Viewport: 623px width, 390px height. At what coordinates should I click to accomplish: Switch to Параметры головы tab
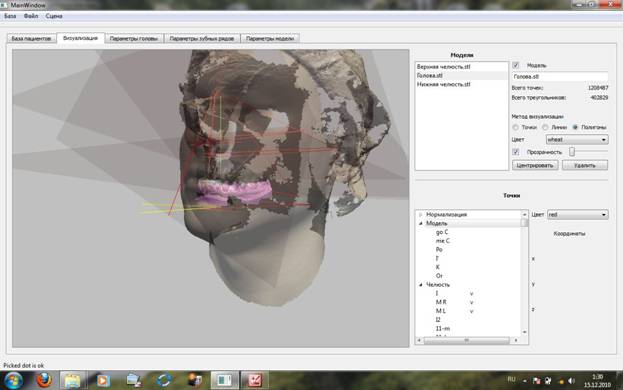[134, 39]
